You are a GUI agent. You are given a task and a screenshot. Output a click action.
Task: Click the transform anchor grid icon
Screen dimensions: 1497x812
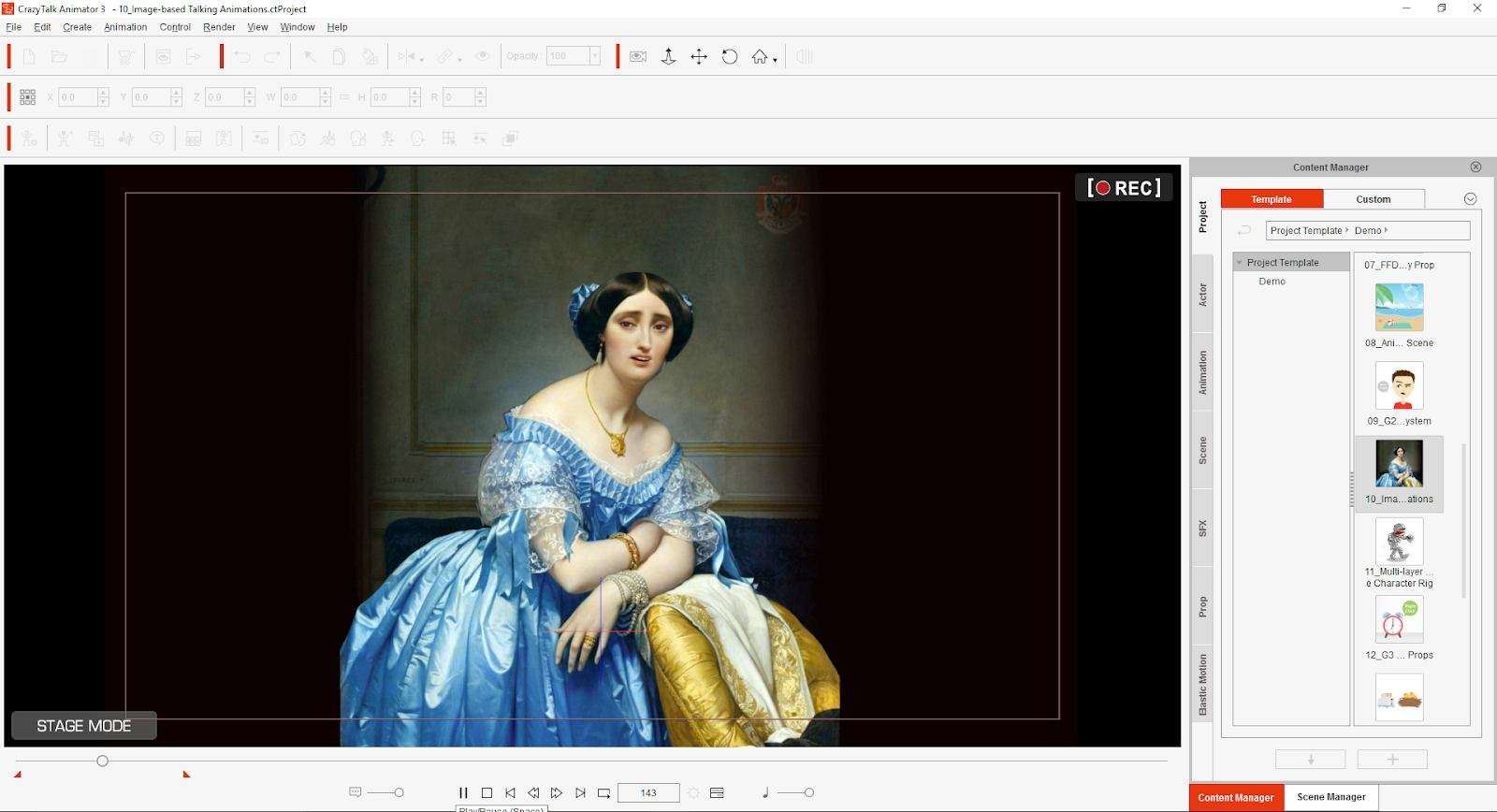click(27, 96)
